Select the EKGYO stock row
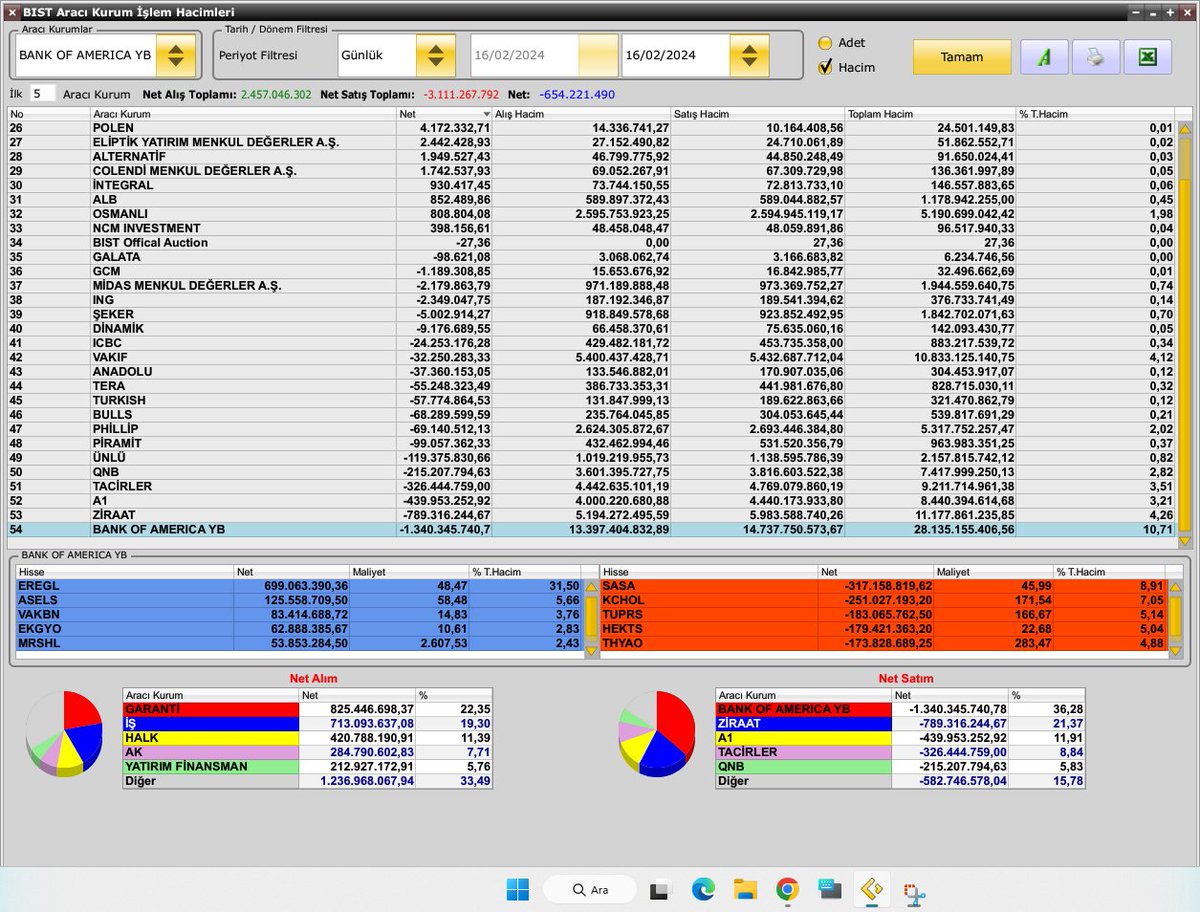Screen dimensions: 1200x912 pyautogui.click(x=299, y=629)
